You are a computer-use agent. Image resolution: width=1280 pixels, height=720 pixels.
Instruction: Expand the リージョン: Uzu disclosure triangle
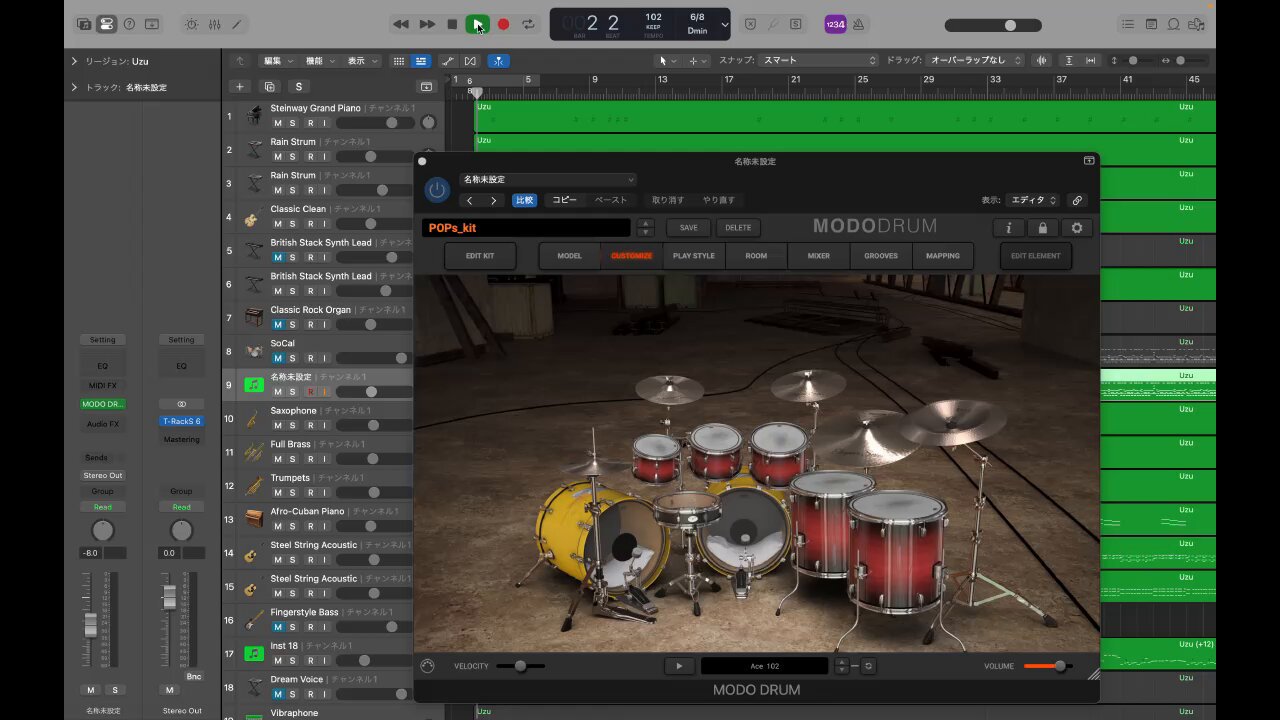74,61
